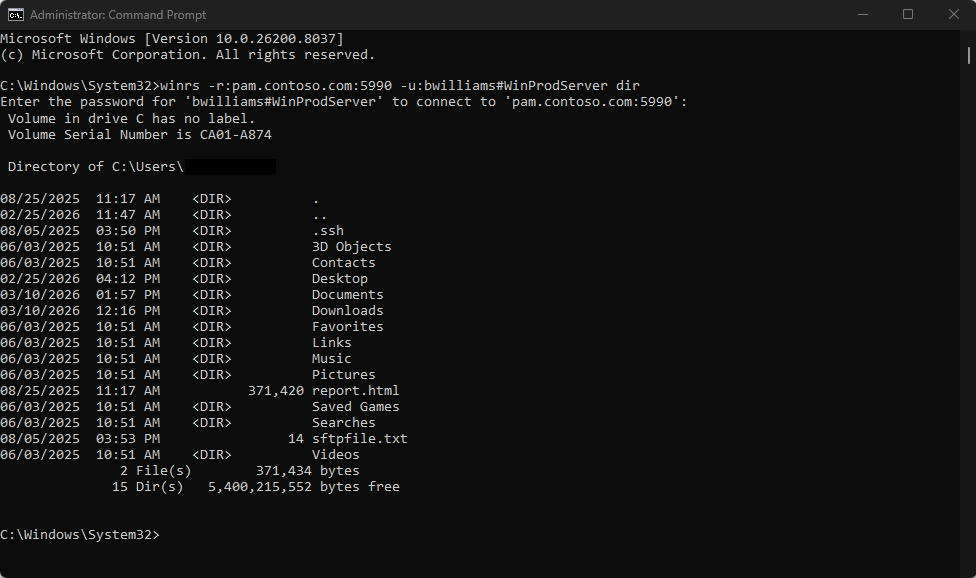Image resolution: width=976 pixels, height=578 pixels.
Task: Click the Desktop directory name
Action: click(339, 279)
